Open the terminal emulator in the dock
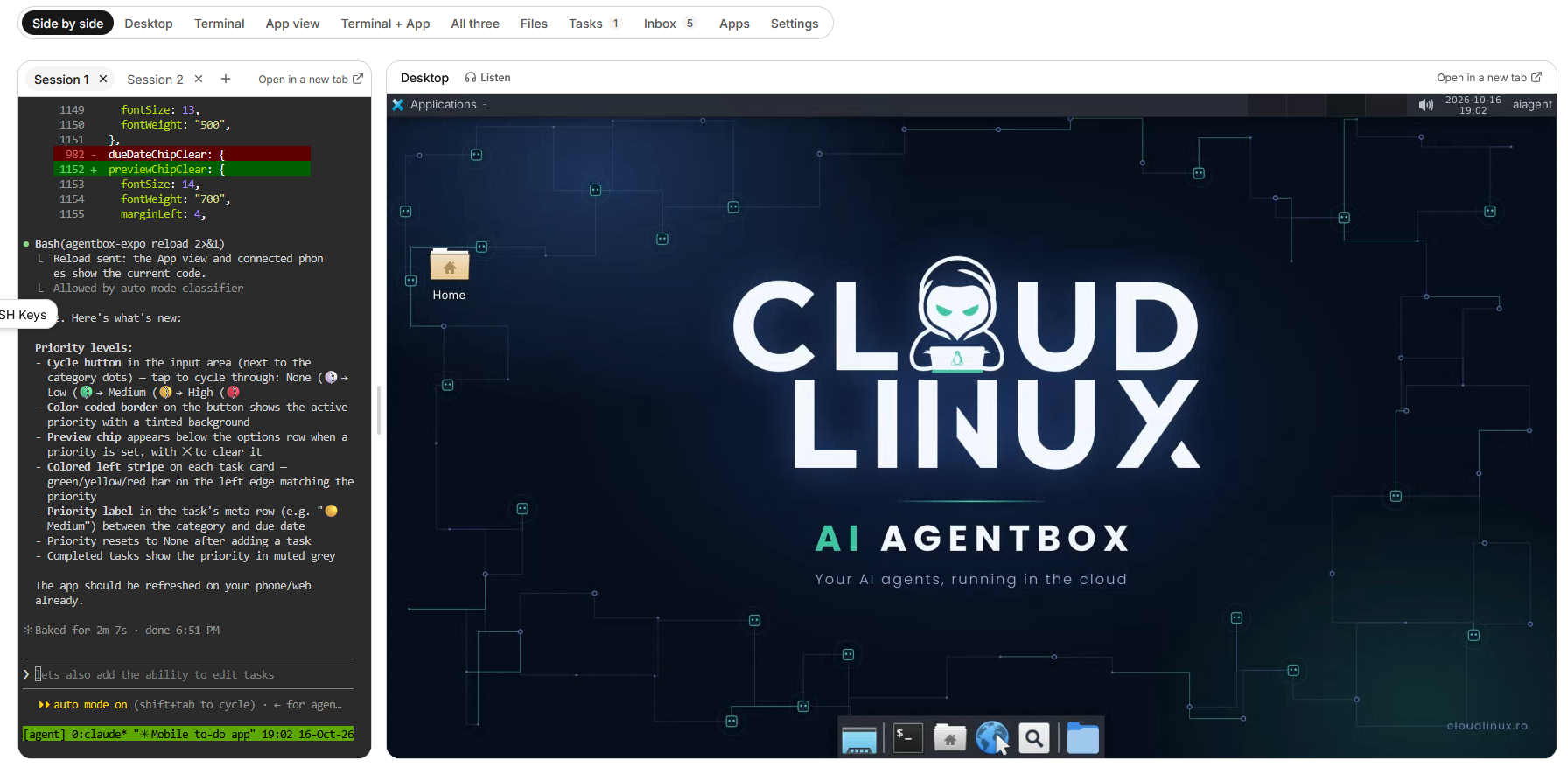Image resolution: width=1568 pixels, height=767 pixels. point(907,739)
